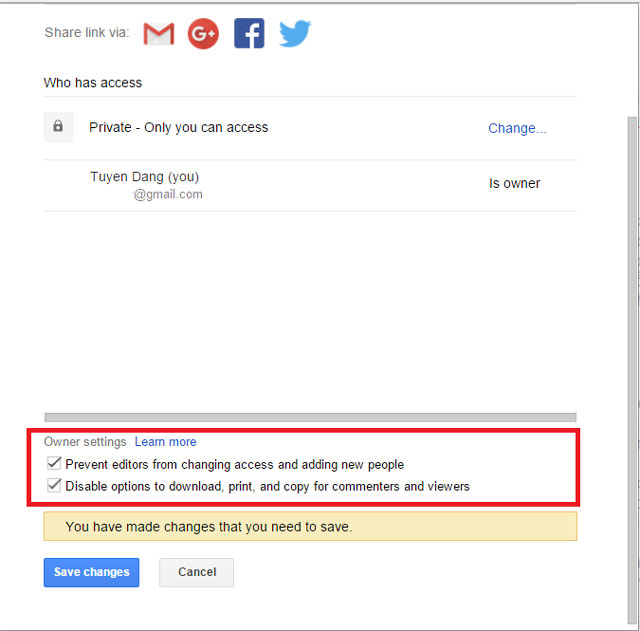Select the 'Private - Only you can access' row
Image resolution: width=640 pixels, height=631 pixels.
click(x=178, y=128)
